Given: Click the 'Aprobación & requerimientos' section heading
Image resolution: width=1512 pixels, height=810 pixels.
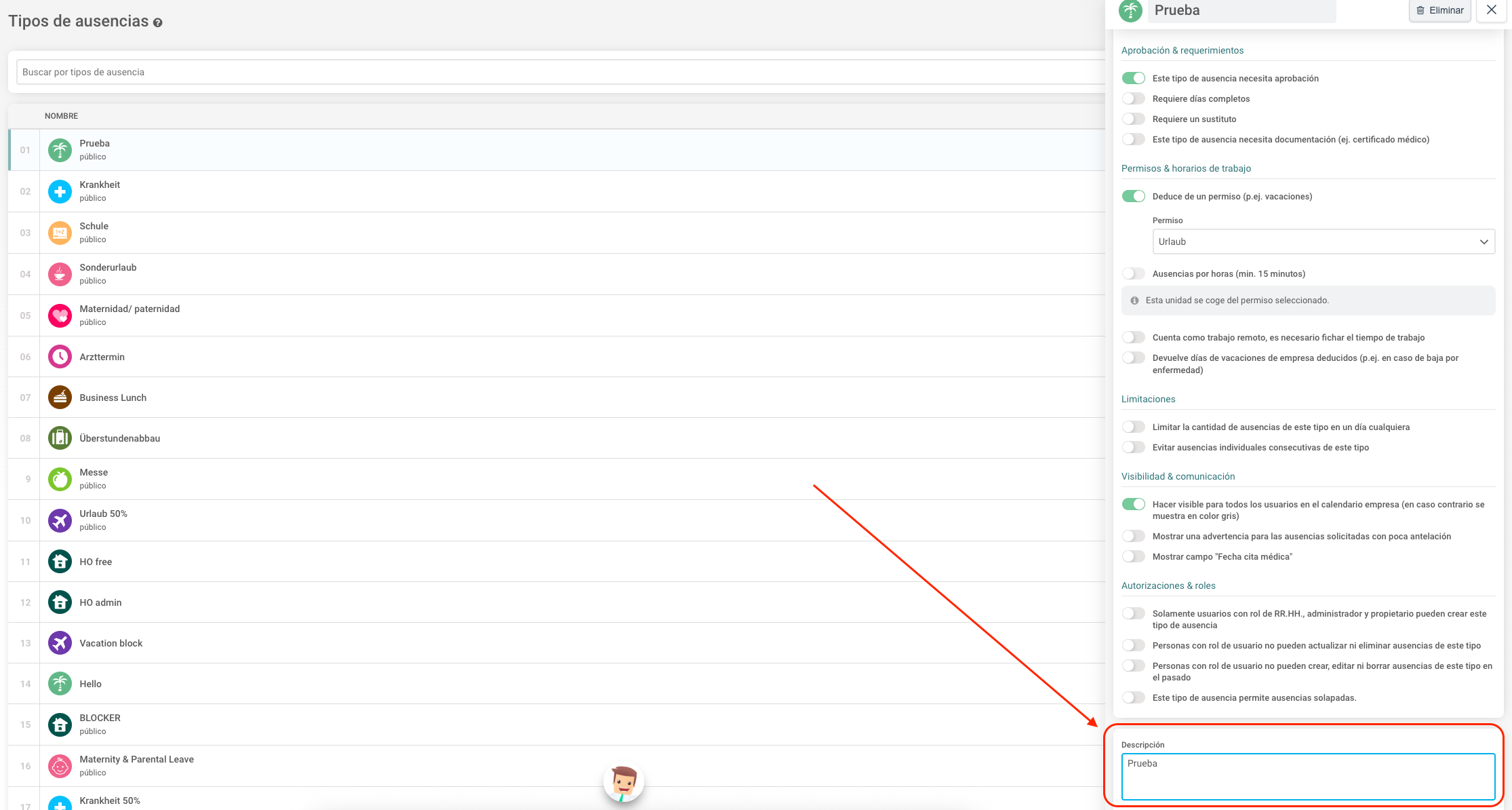Looking at the screenshot, I should 1182,51.
